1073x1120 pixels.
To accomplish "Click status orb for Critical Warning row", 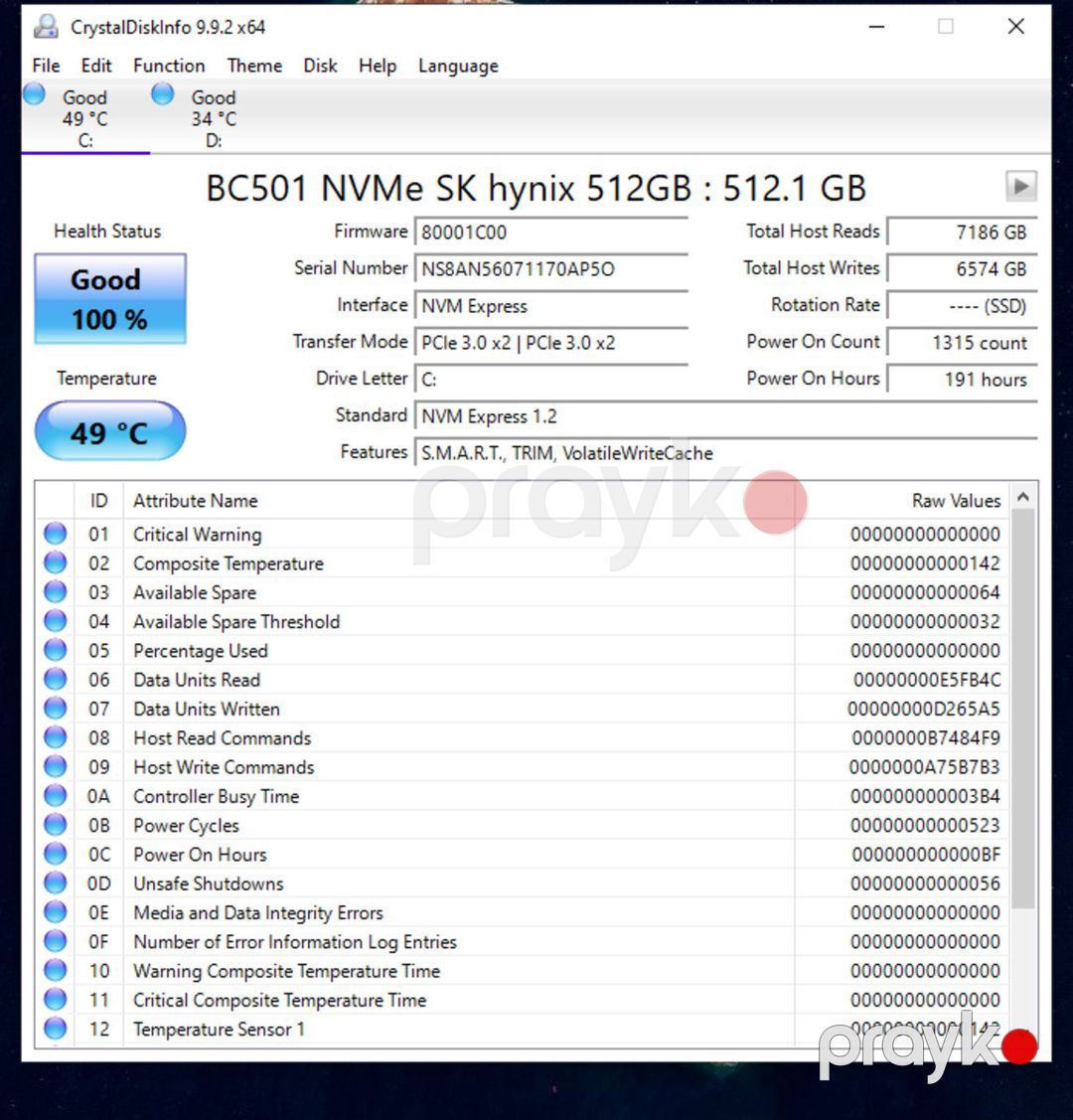I will click(x=55, y=534).
